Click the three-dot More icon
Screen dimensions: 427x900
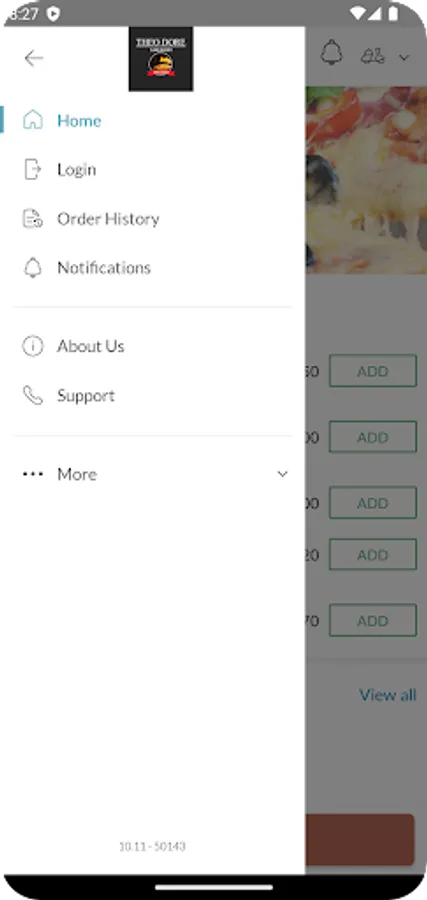[33, 474]
